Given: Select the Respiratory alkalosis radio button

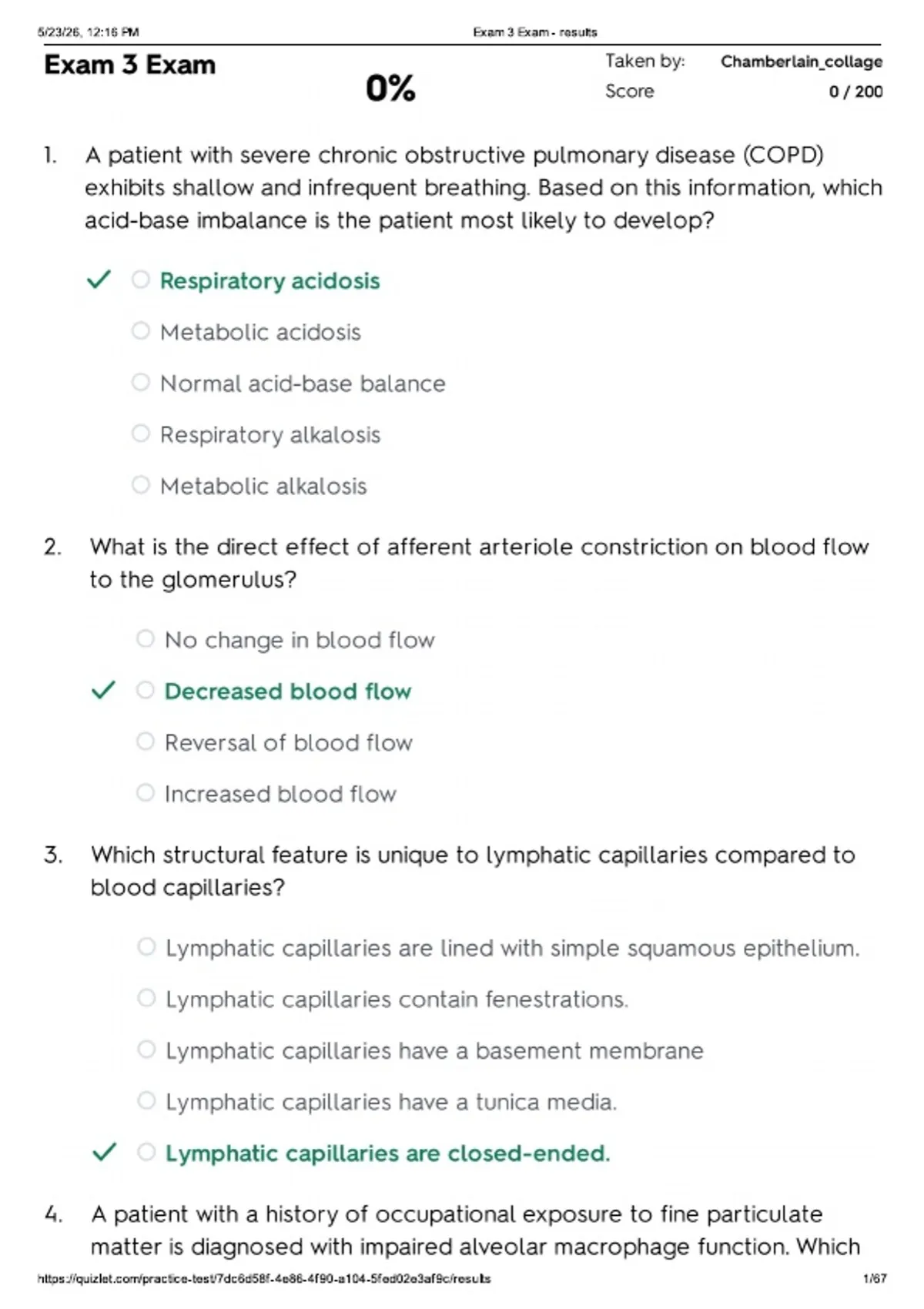Looking at the screenshot, I should pyautogui.click(x=140, y=434).
